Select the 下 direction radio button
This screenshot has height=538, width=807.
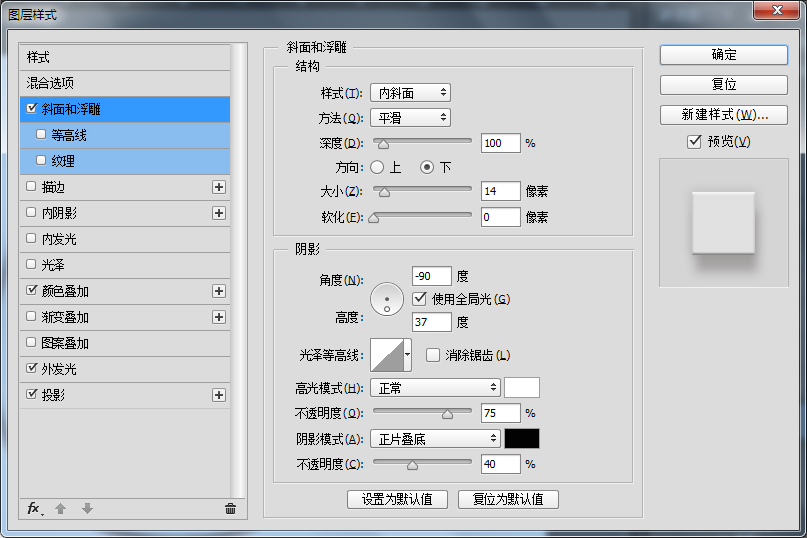coord(427,167)
